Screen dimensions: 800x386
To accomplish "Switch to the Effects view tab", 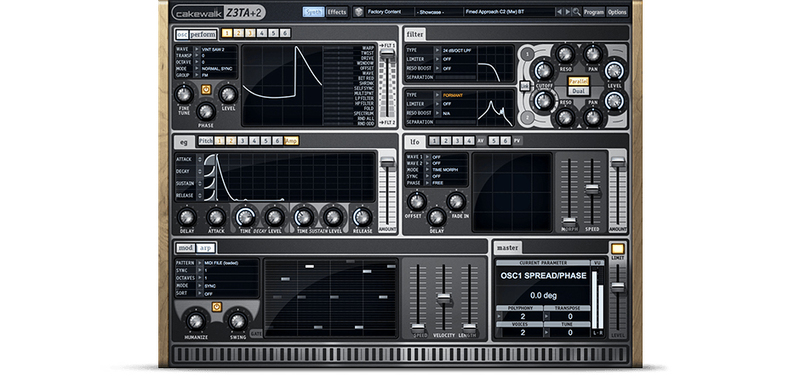I will pyautogui.click(x=337, y=12).
